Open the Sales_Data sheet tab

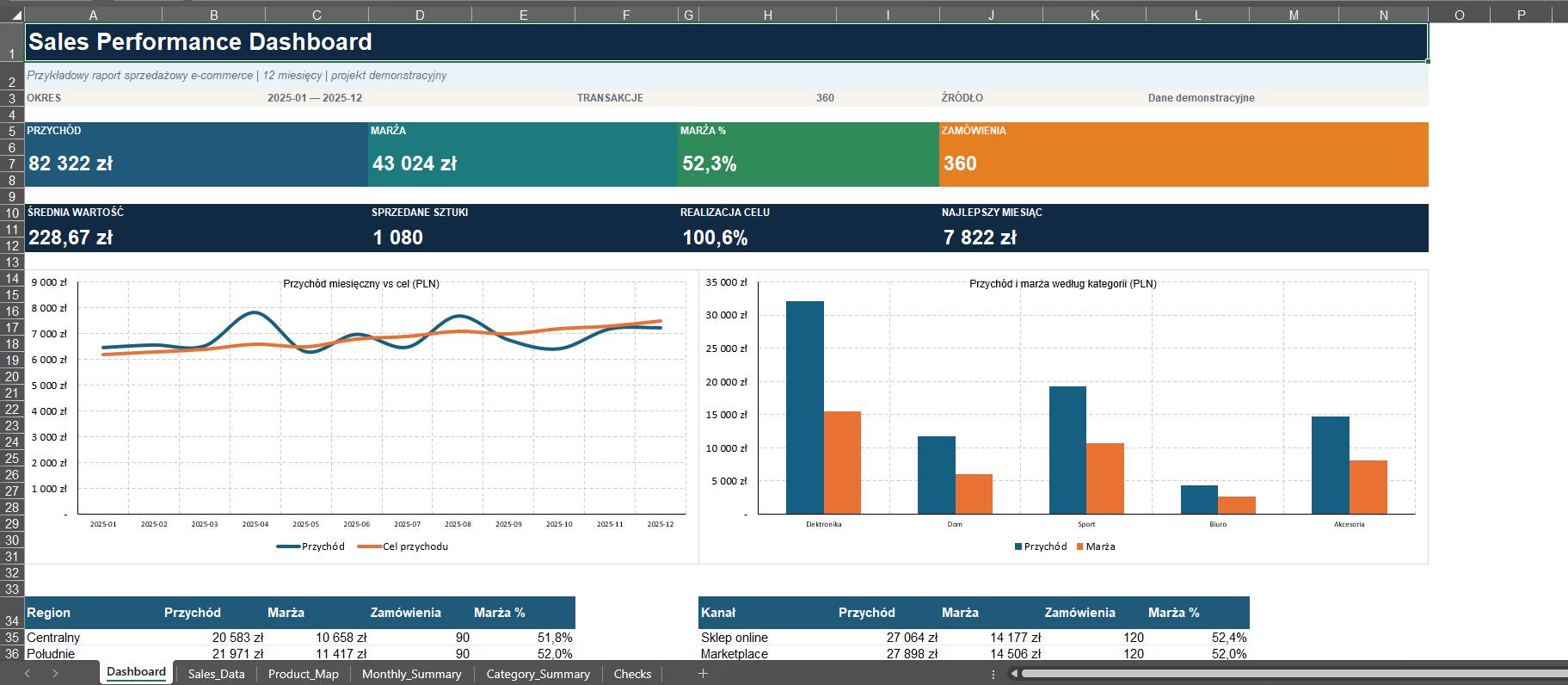coord(216,674)
